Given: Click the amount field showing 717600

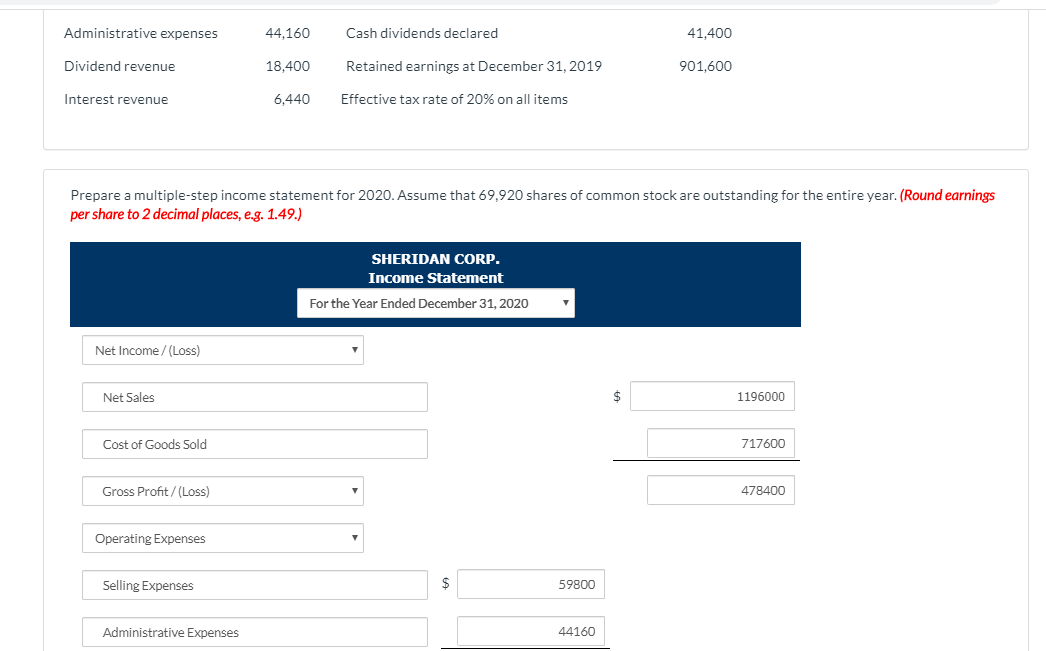Looking at the screenshot, I should pos(720,443).
